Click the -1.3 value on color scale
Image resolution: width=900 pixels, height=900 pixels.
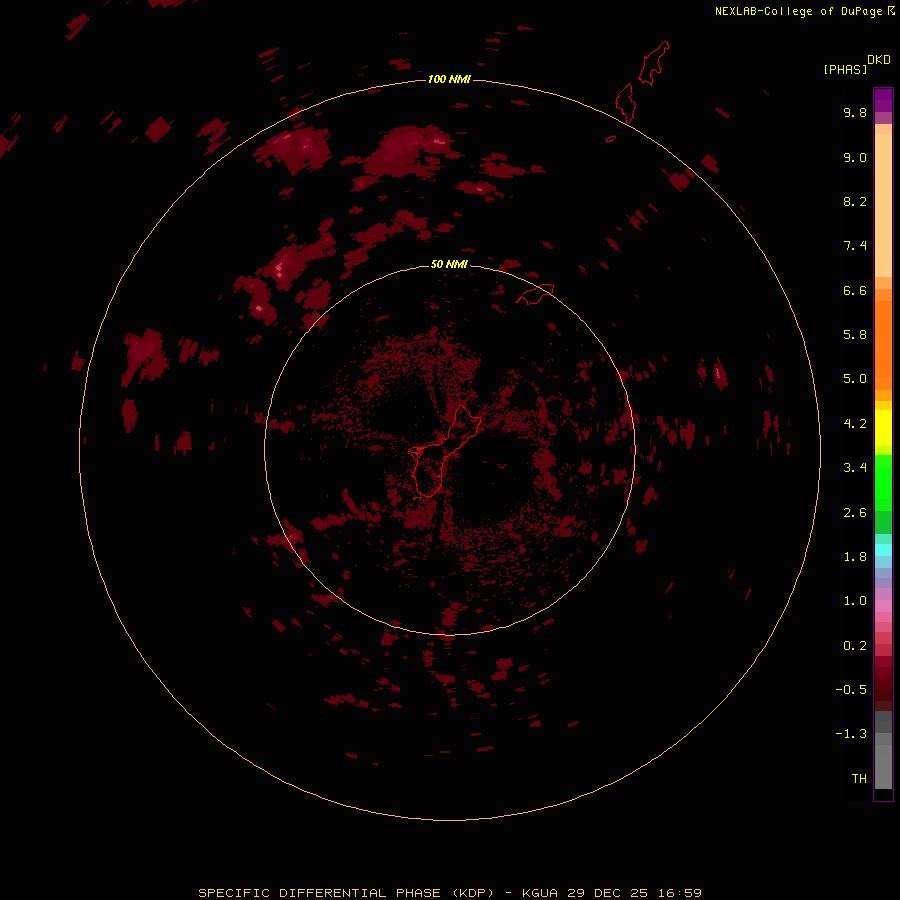[851, 734]
